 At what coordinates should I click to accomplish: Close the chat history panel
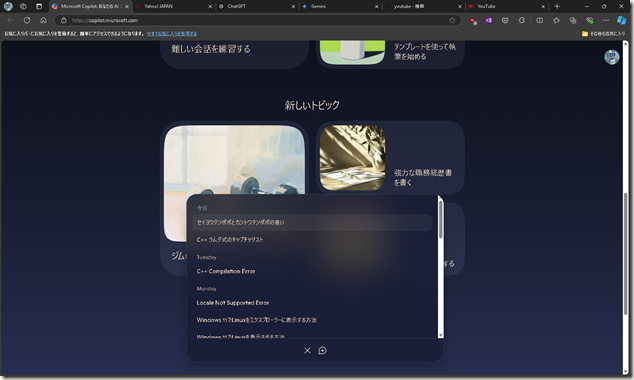[307, 350]
